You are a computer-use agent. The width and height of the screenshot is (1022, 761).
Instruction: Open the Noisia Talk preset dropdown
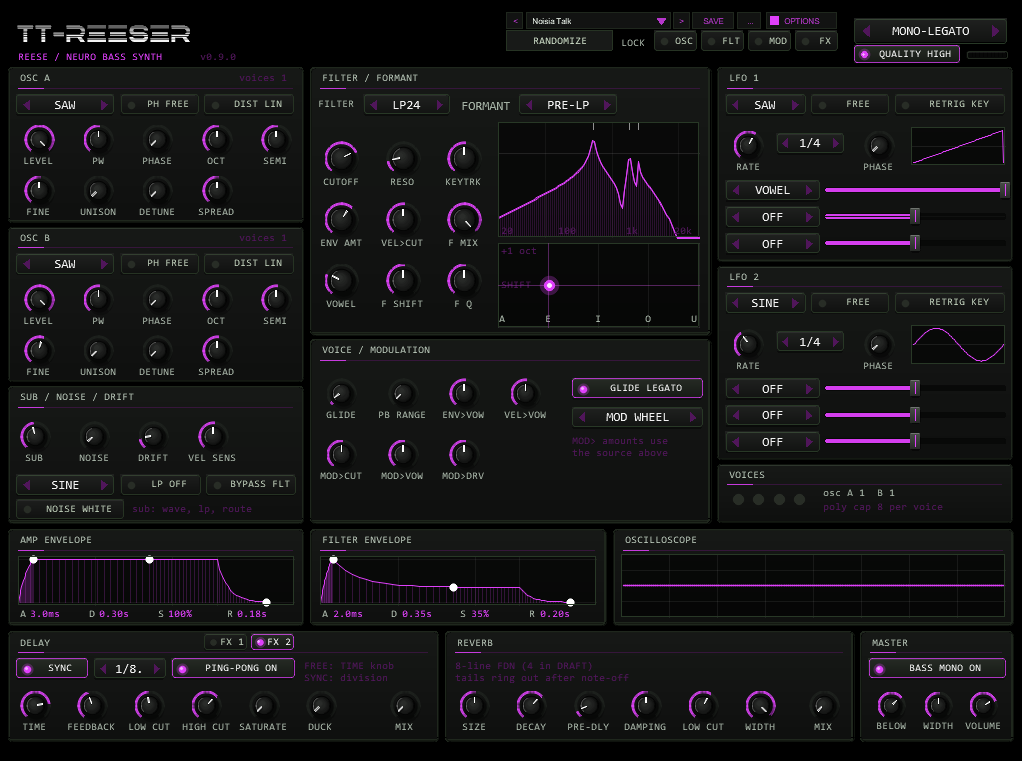(x=598, y=21)
